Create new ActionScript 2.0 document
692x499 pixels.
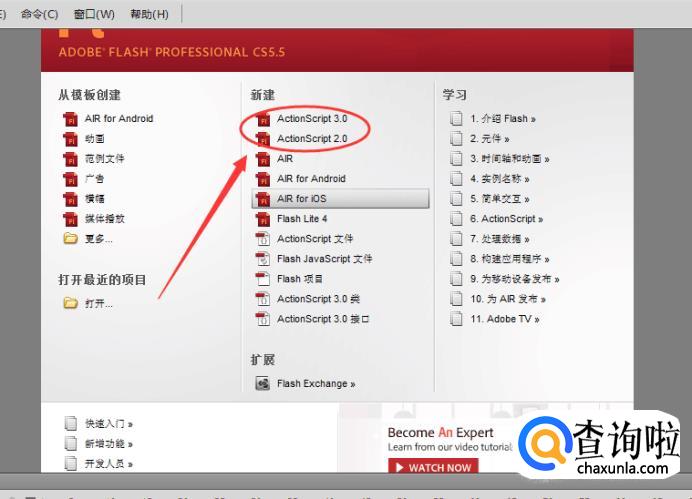click(x=312, y=139)
